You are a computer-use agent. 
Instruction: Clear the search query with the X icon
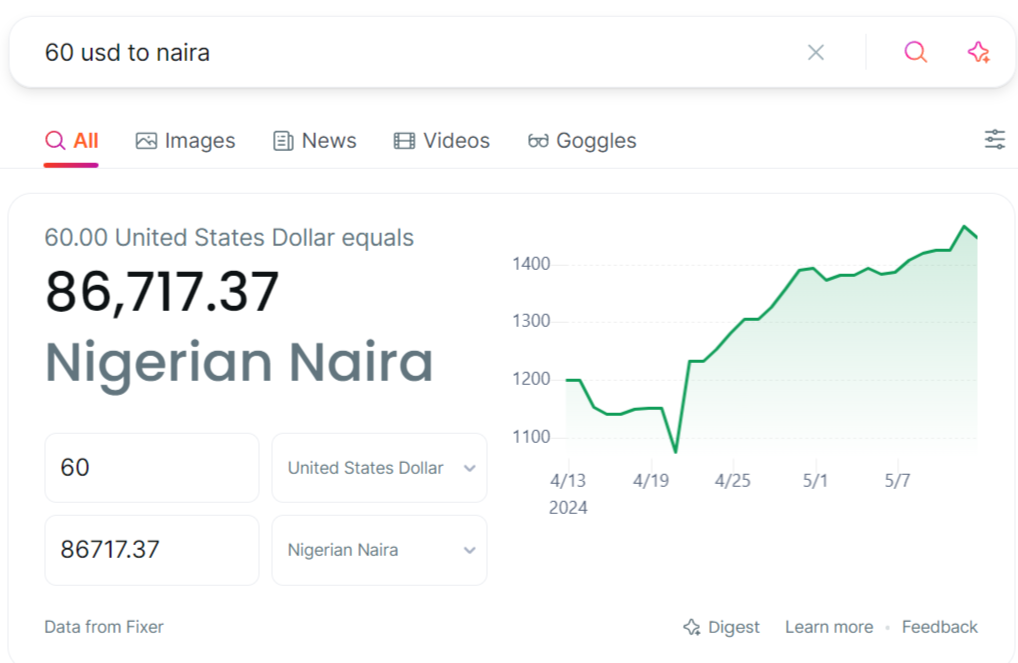point(816,52)
